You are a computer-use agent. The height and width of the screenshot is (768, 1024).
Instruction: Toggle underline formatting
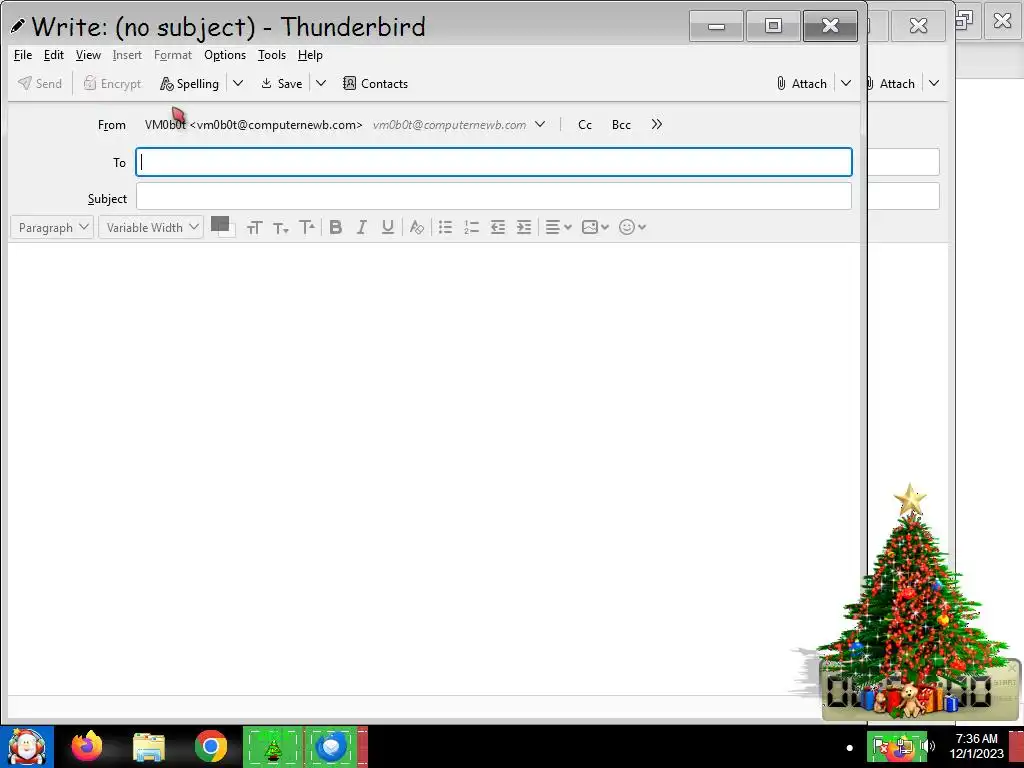coord(388,227)
